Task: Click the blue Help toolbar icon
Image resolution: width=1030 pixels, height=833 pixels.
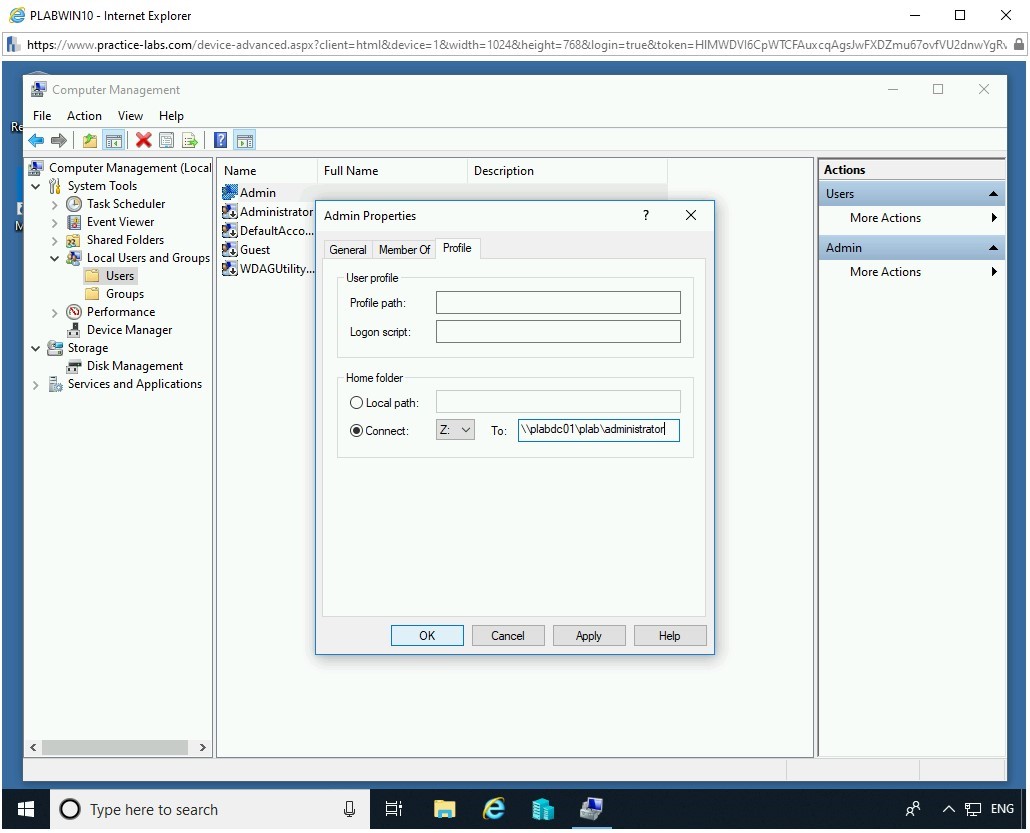Action: (x=221, y=140)
